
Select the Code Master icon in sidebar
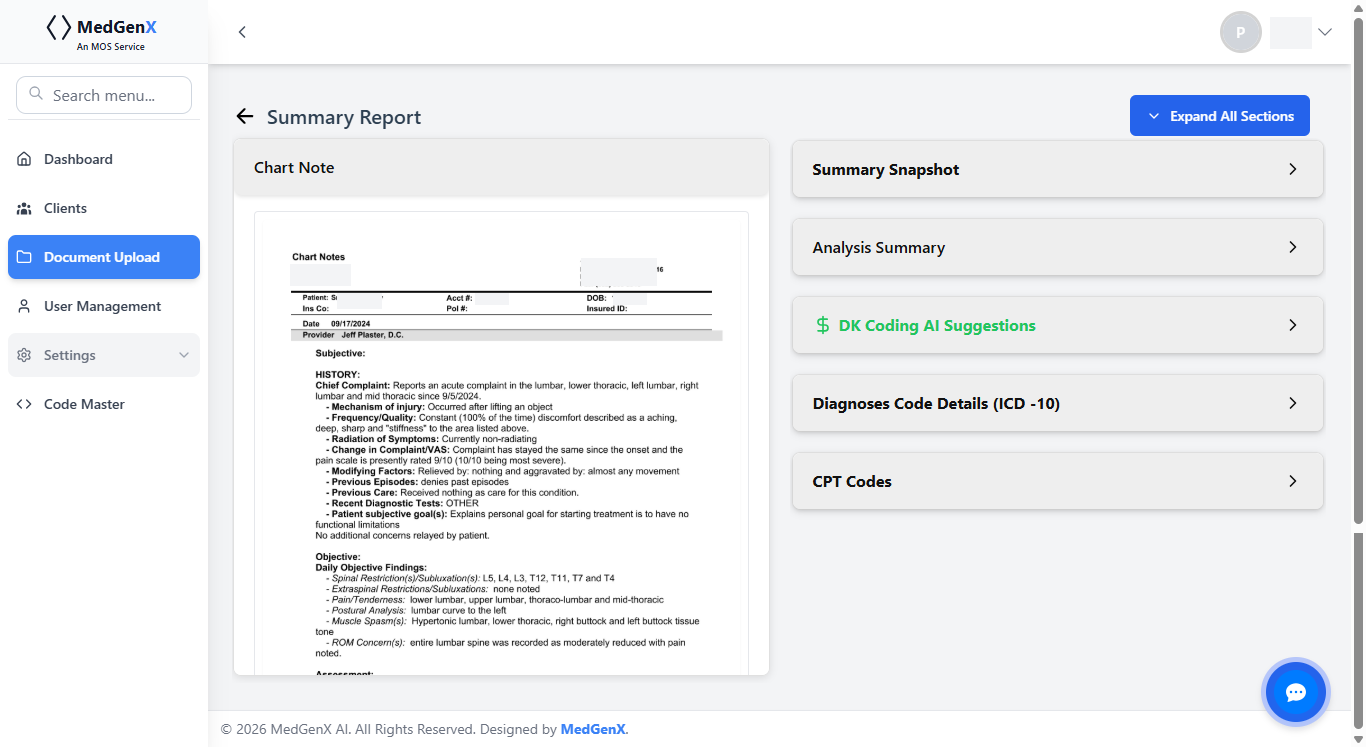coord(23,403)
